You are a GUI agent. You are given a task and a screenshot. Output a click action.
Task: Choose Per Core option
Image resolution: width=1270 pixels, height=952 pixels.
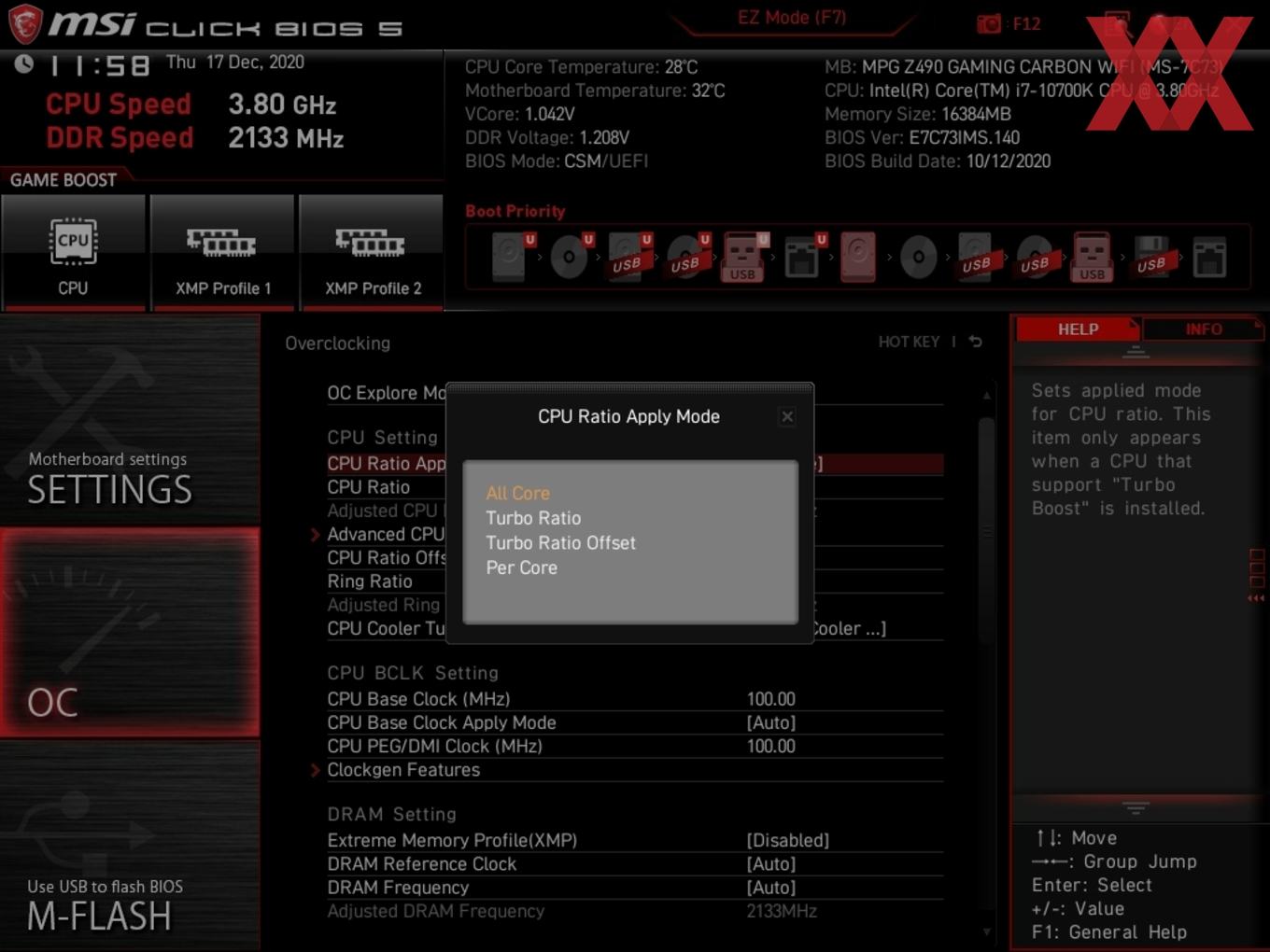tap(521, 567)
